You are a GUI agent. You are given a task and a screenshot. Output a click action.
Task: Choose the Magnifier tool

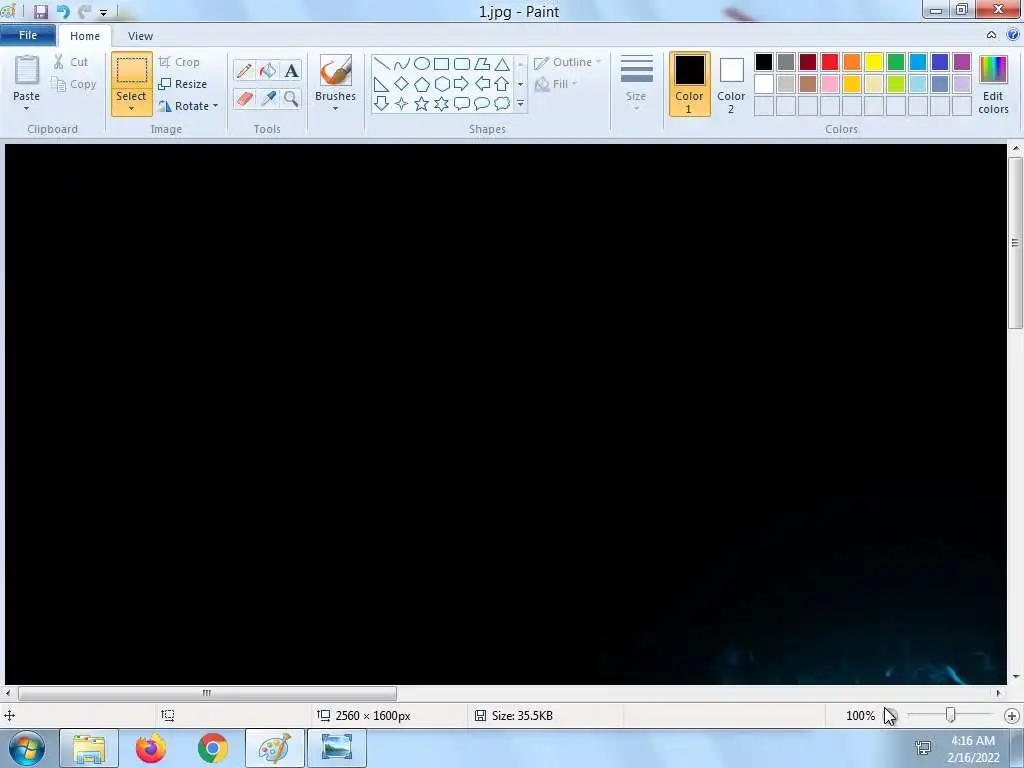point(291,99)
